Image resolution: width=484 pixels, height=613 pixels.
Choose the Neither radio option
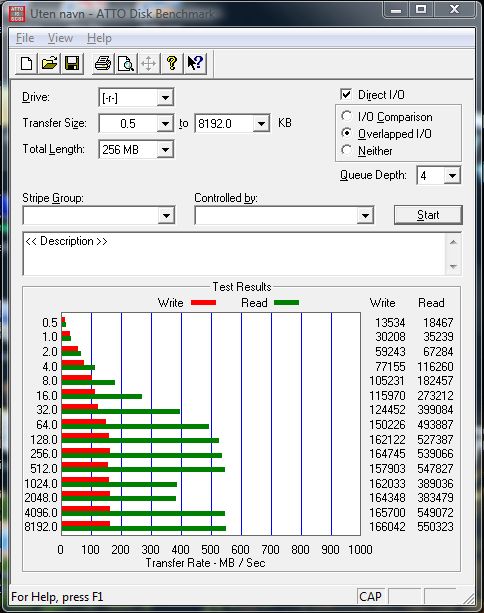tap(346, 150)
